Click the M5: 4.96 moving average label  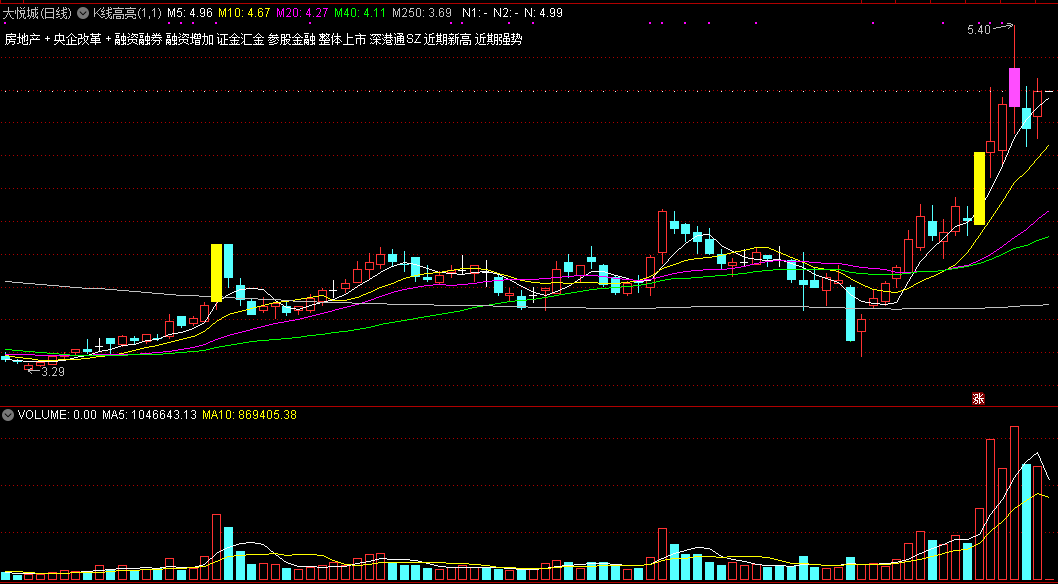click(x=190, y=13)
